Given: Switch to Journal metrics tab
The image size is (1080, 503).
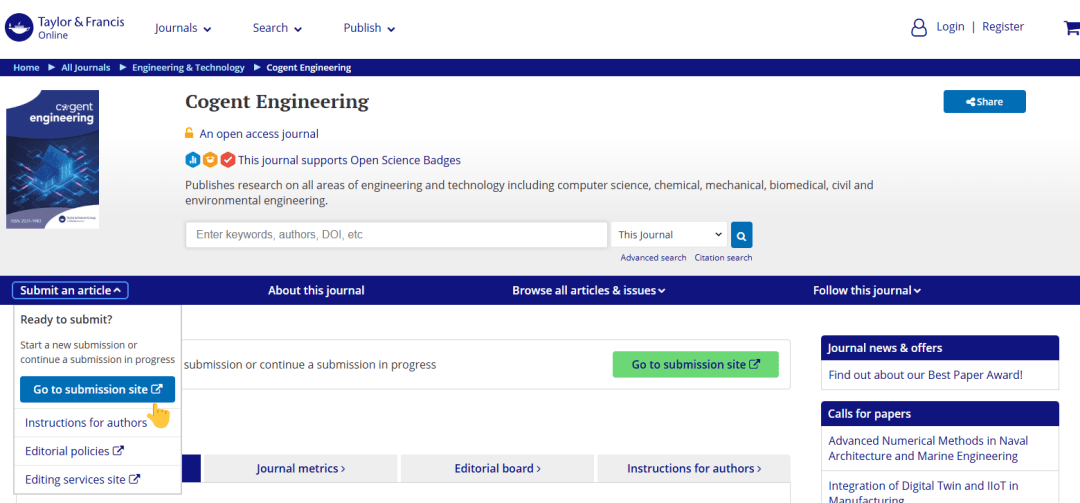Looking at the screenshot, I should pyautogui.click(x=301, y=469).
